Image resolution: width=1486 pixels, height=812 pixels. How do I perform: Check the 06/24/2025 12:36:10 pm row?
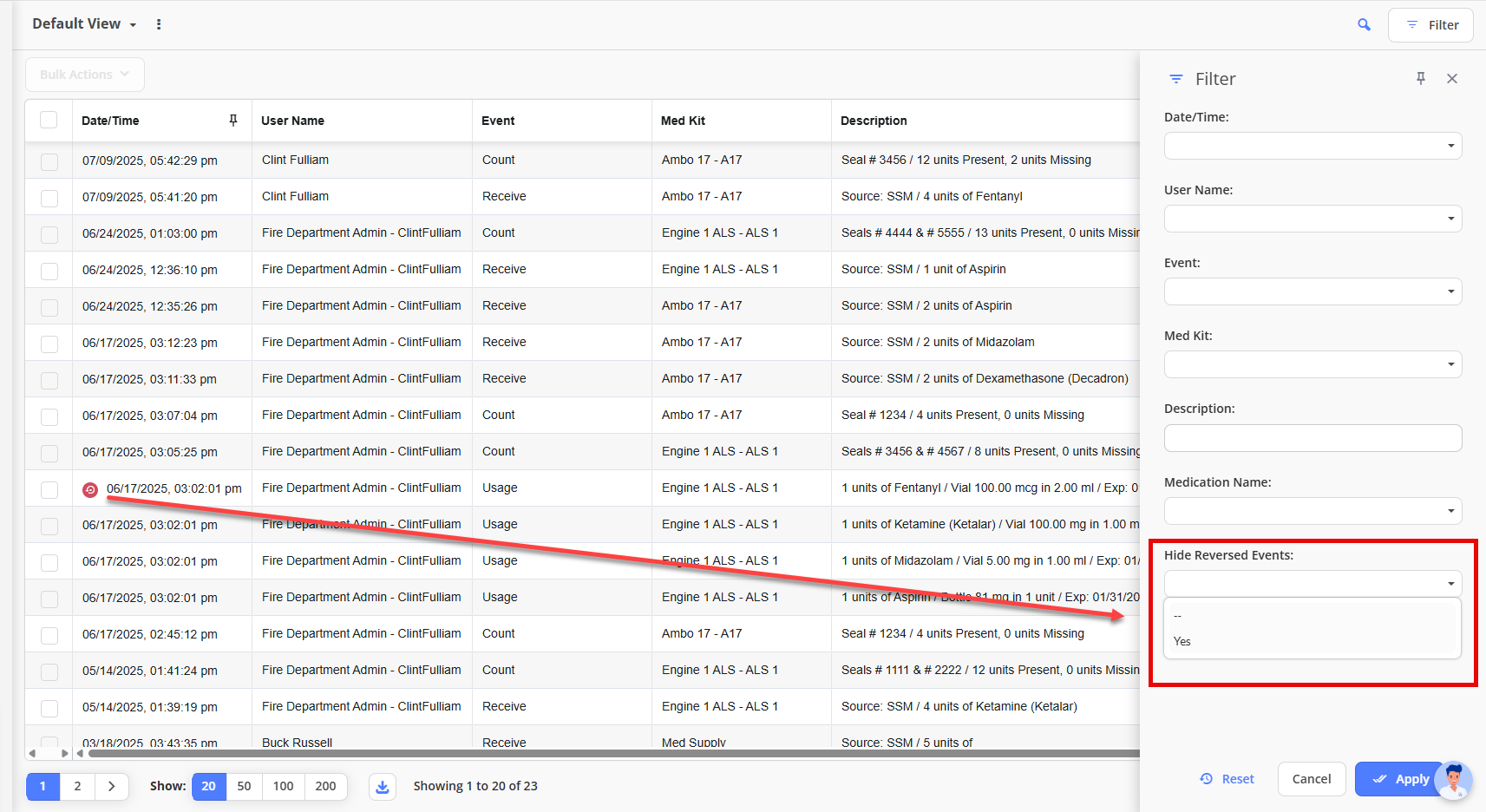(49, 271)
